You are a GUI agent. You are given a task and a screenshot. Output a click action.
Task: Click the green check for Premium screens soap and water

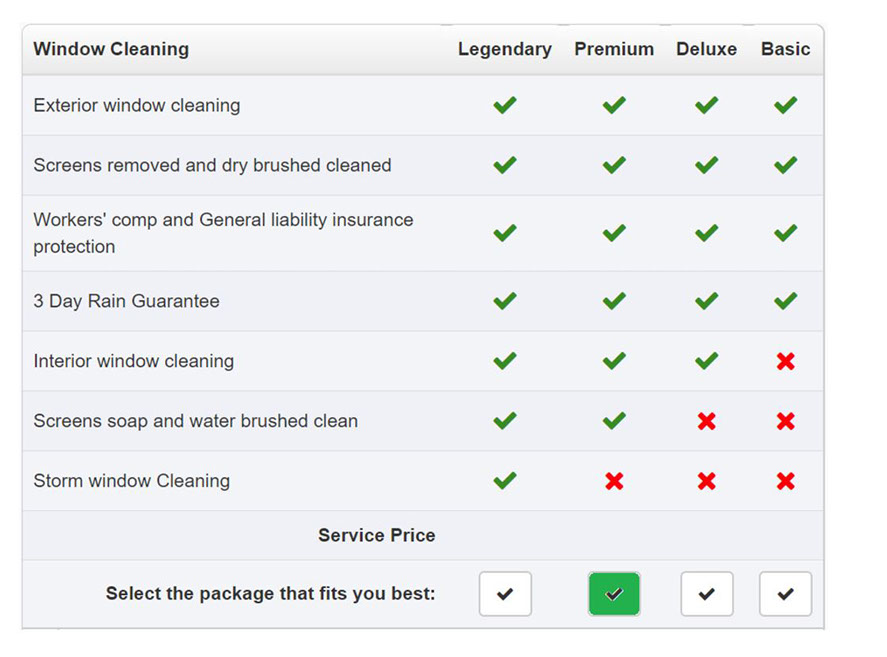coord(614,420)
